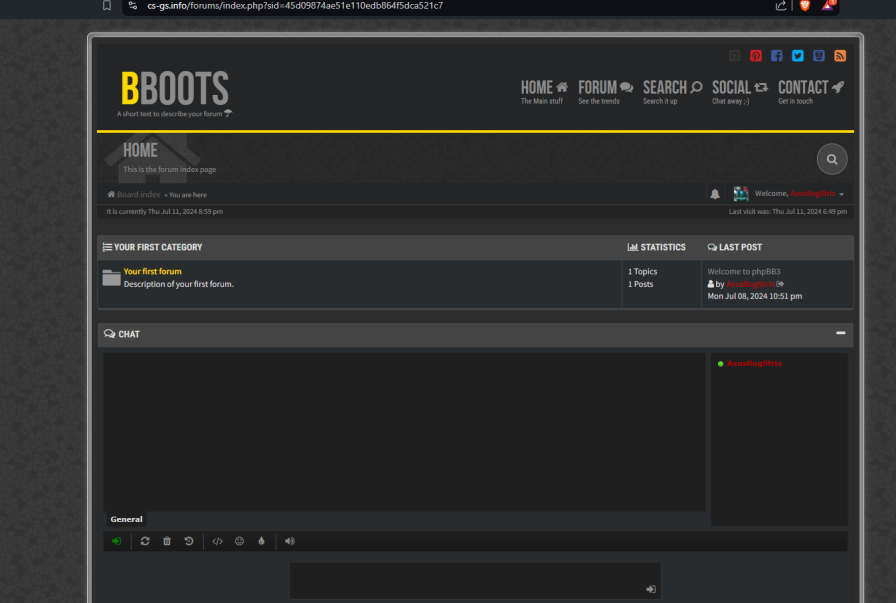Click the browser bookmark icon
Viewport: 896px width, 603px height.
tap(107, 5)
